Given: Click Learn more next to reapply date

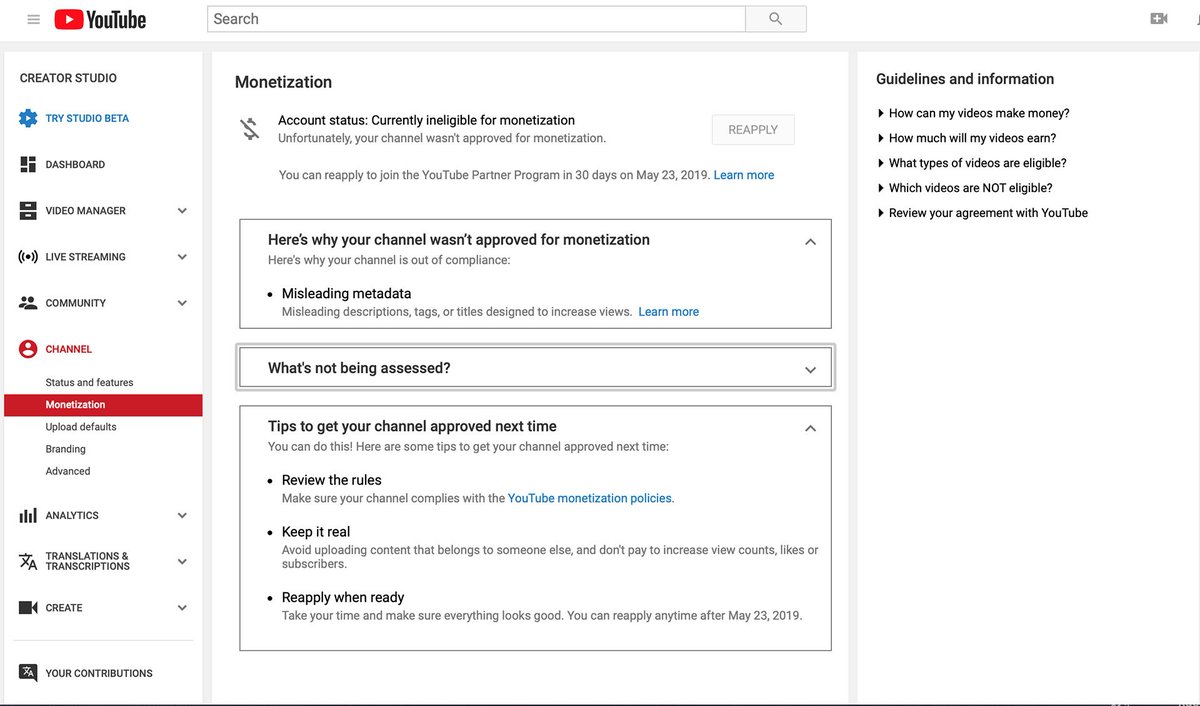Looking at the screenshot, I should point(744,175).
